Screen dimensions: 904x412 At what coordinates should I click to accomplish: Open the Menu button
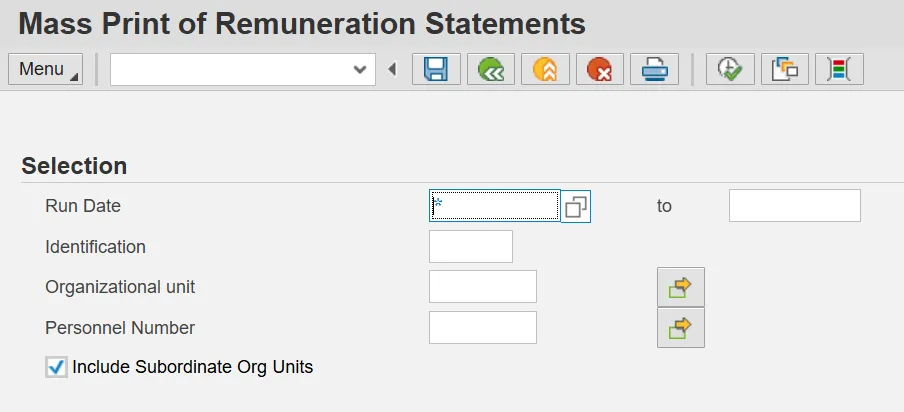(x=46, y=70)
